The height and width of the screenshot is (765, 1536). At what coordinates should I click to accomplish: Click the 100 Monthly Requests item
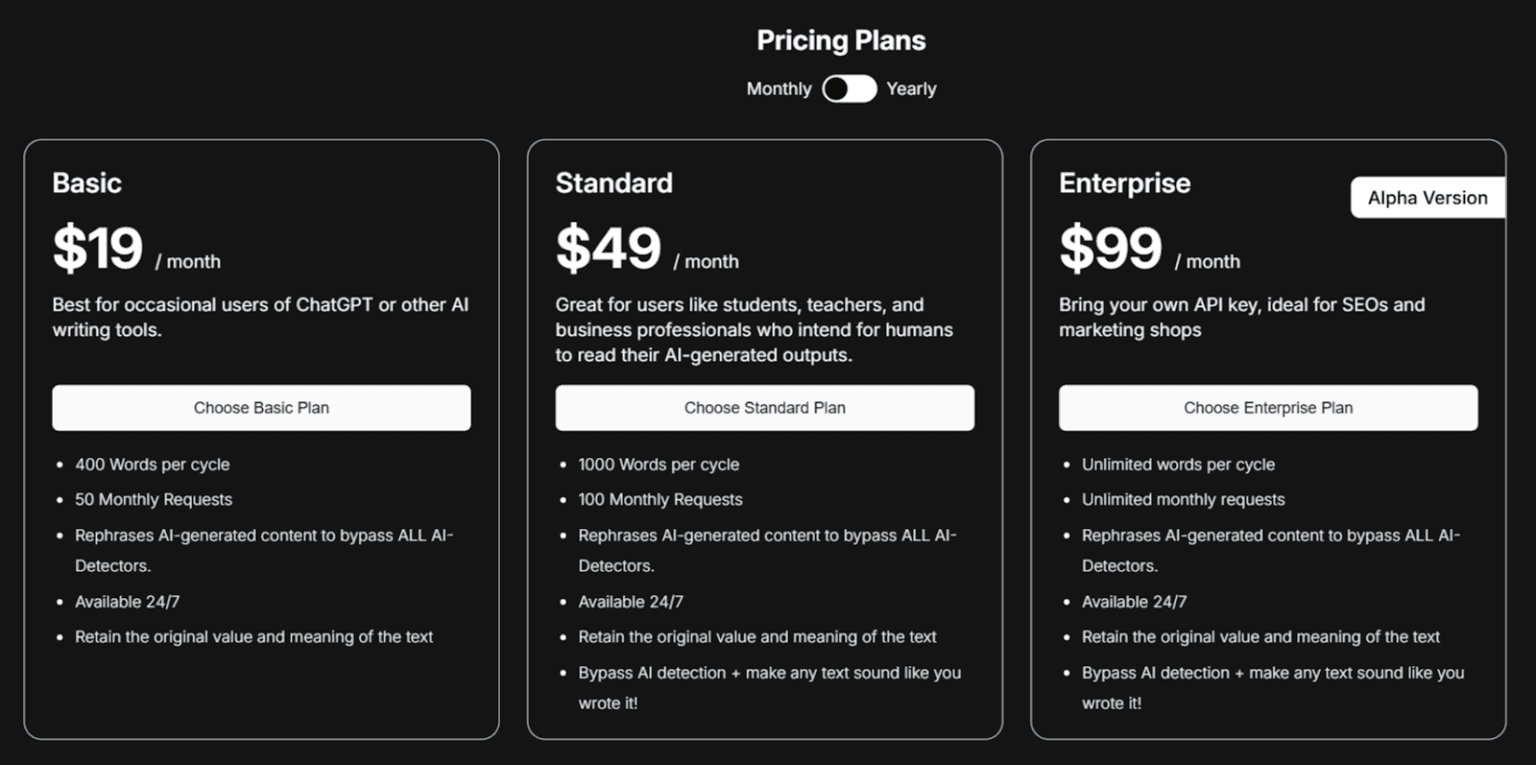pos(660,500)
